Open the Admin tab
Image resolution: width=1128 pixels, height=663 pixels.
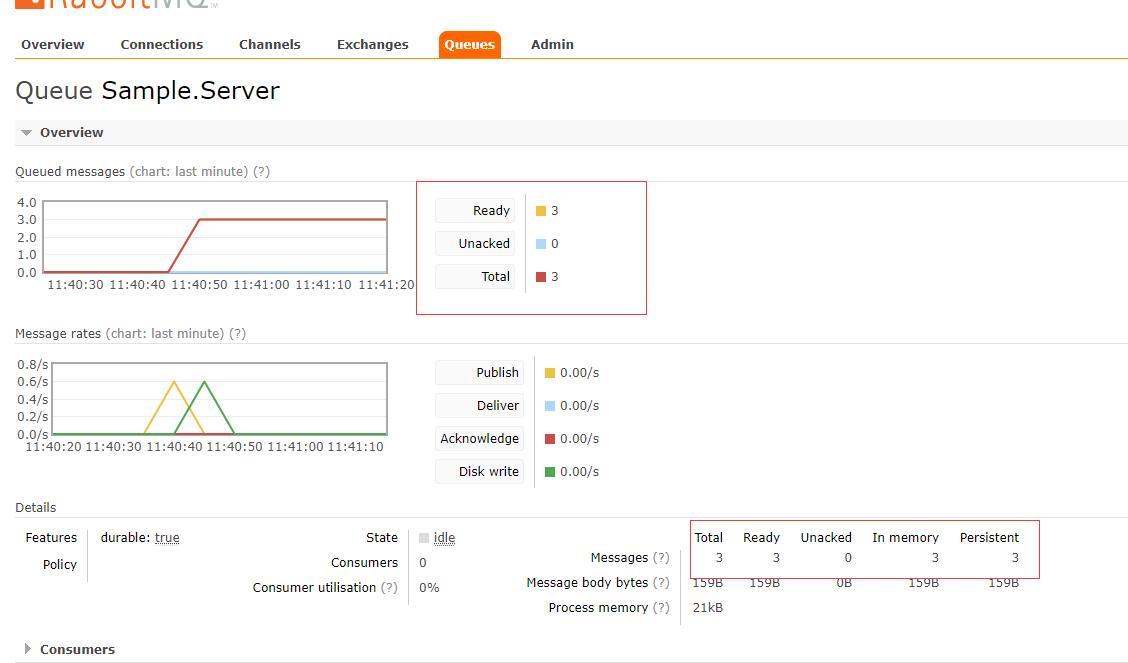552,45
